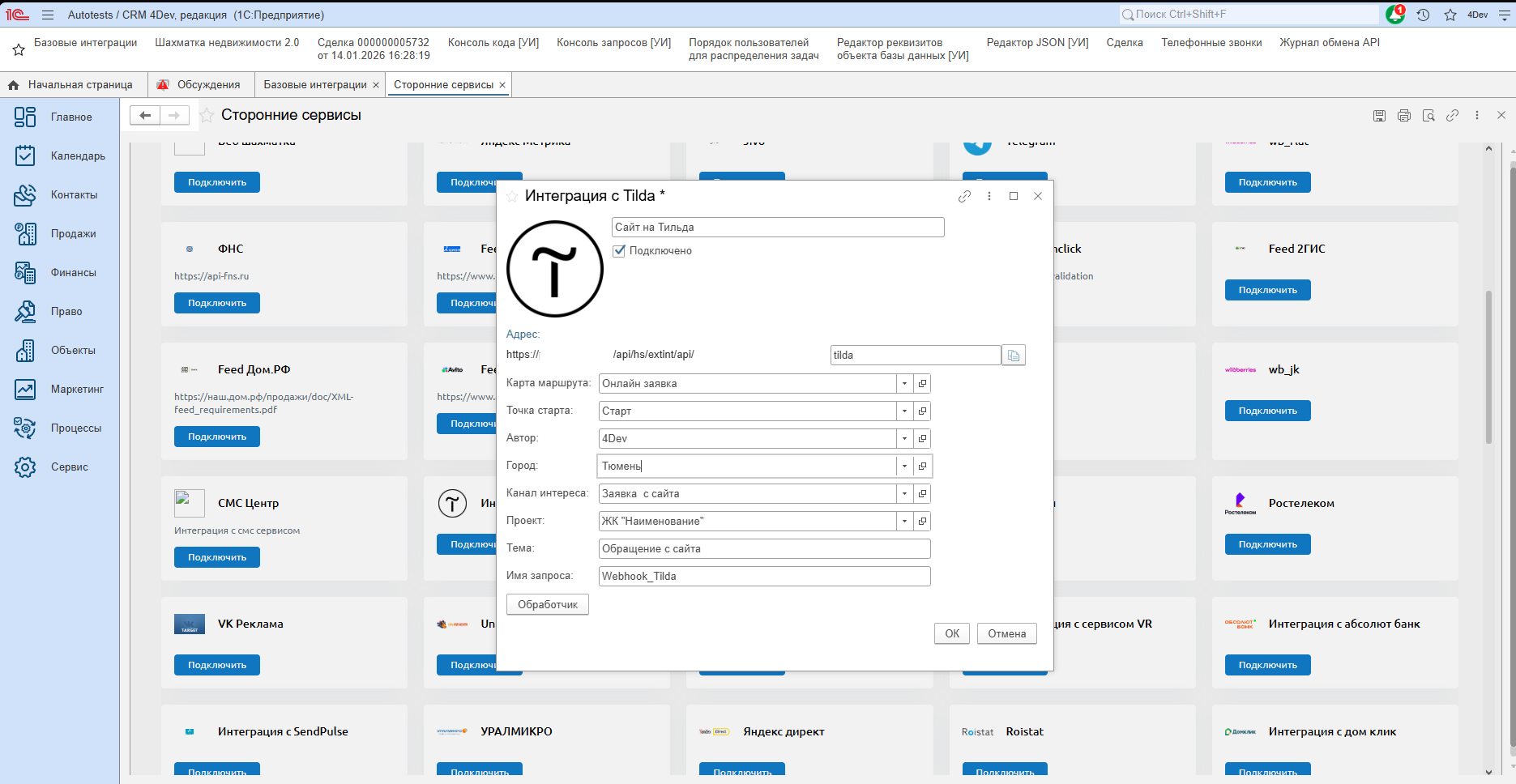Open the main hamburger menu
Viewport: 1516px width, 784px height.
pyautogui.click(x=48, y=15)
